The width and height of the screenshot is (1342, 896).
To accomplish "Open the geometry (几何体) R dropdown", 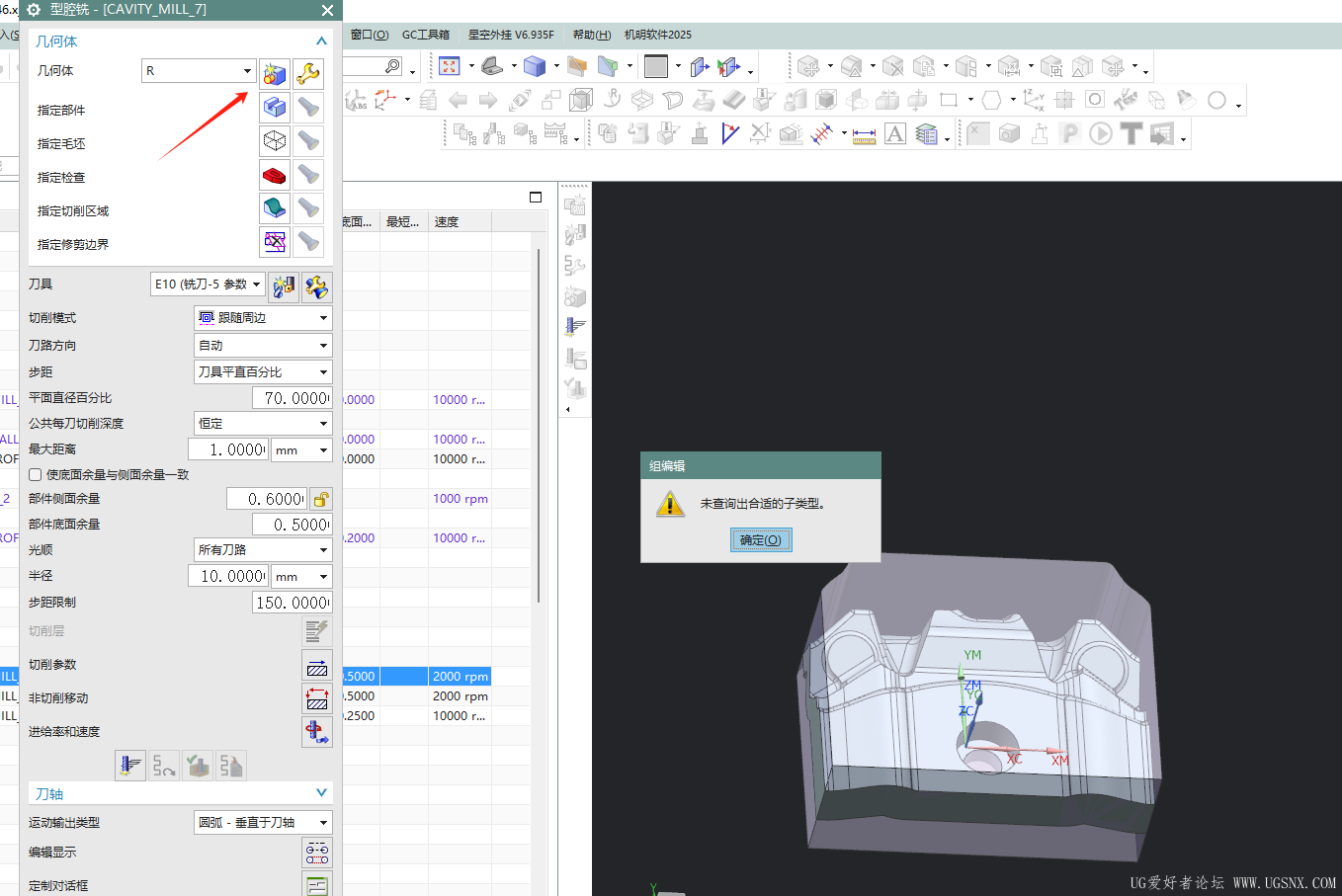I will 200,71.
